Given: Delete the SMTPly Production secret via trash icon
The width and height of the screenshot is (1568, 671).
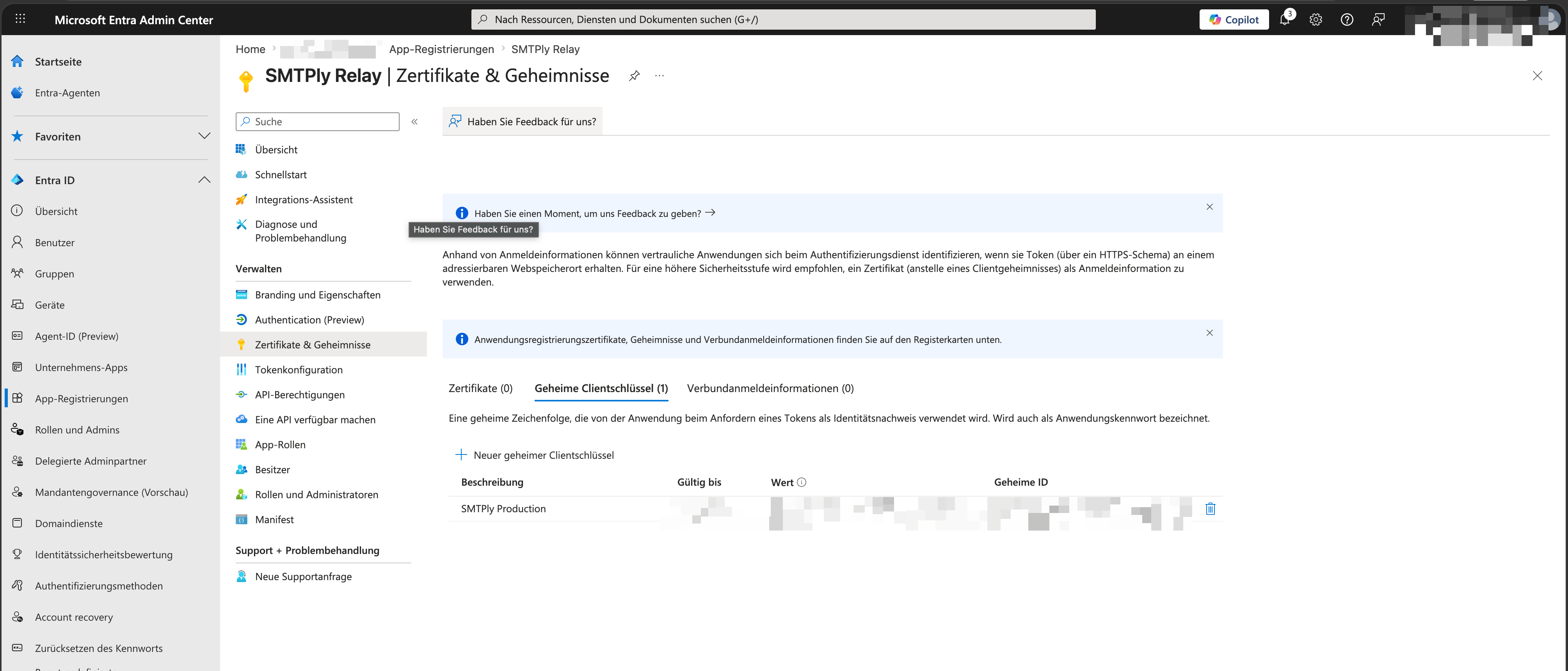Looking at the screenshot, I should pos(1210,509).
